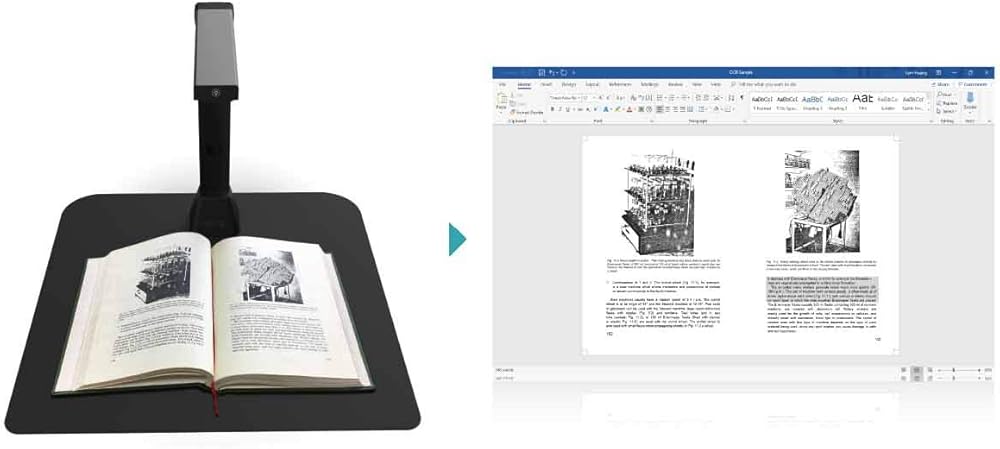Viewport: 1000px width, 449px height.
Task: Toggle the Bullets list button
Action: pyautogui.click(x=661, y=98)
